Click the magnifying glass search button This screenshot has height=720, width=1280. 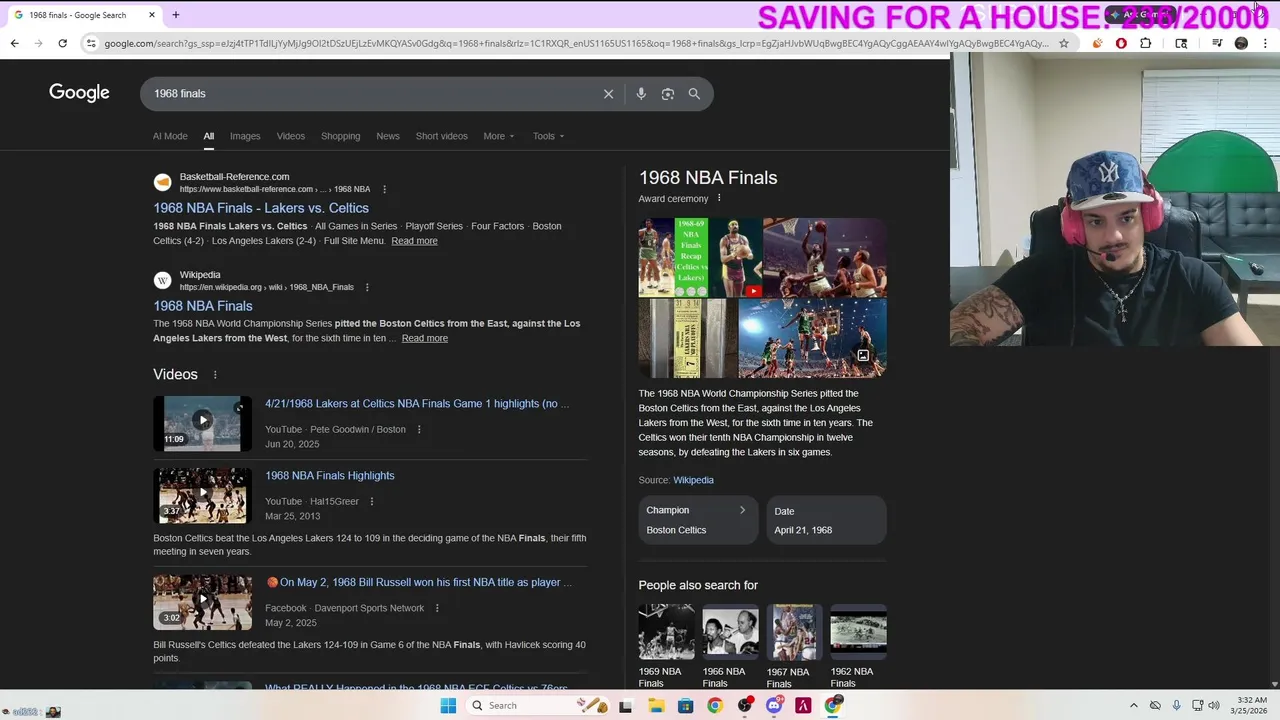pyautogui.click(x=694, y=94)
